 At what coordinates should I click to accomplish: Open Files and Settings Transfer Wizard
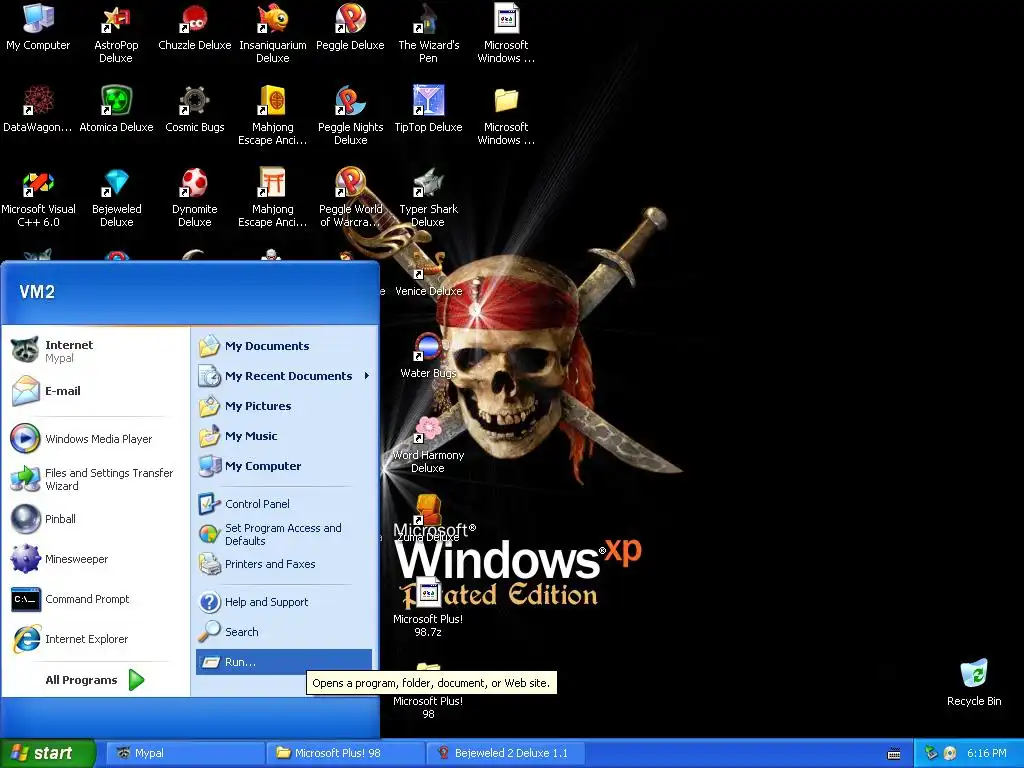tap(95, 479)
